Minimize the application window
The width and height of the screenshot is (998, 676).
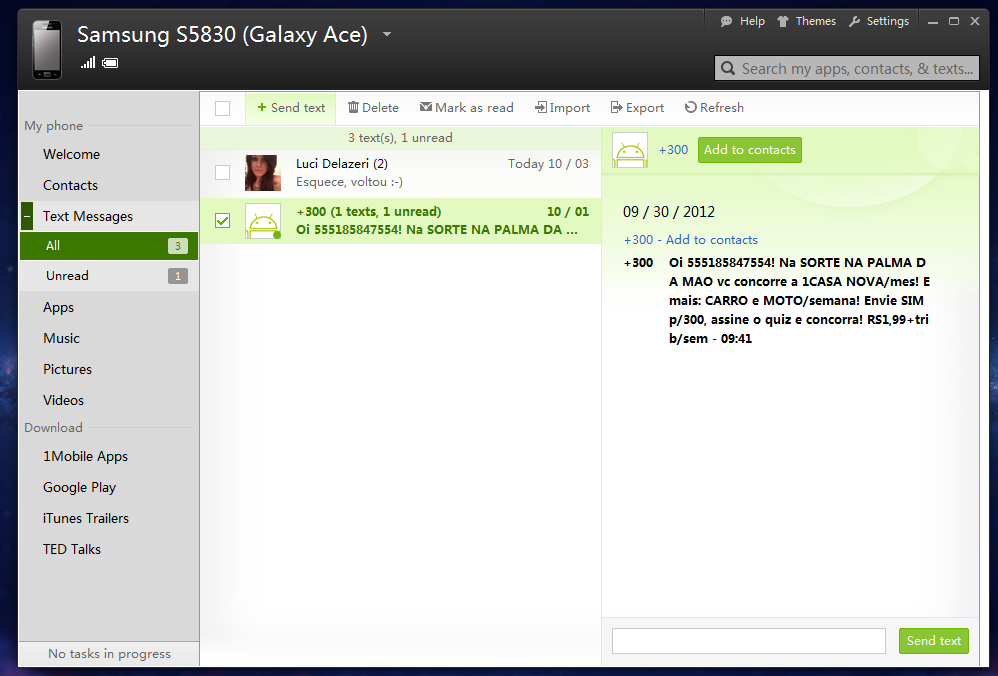point(932,22)
